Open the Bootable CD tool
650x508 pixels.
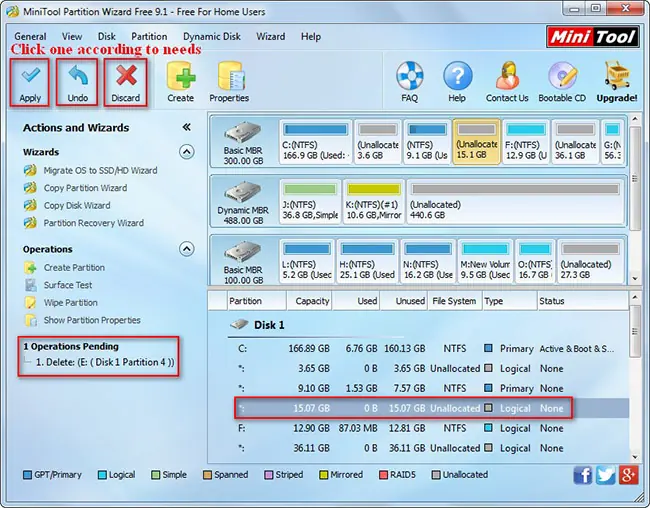pyautogui.click(x=562, y=82)
